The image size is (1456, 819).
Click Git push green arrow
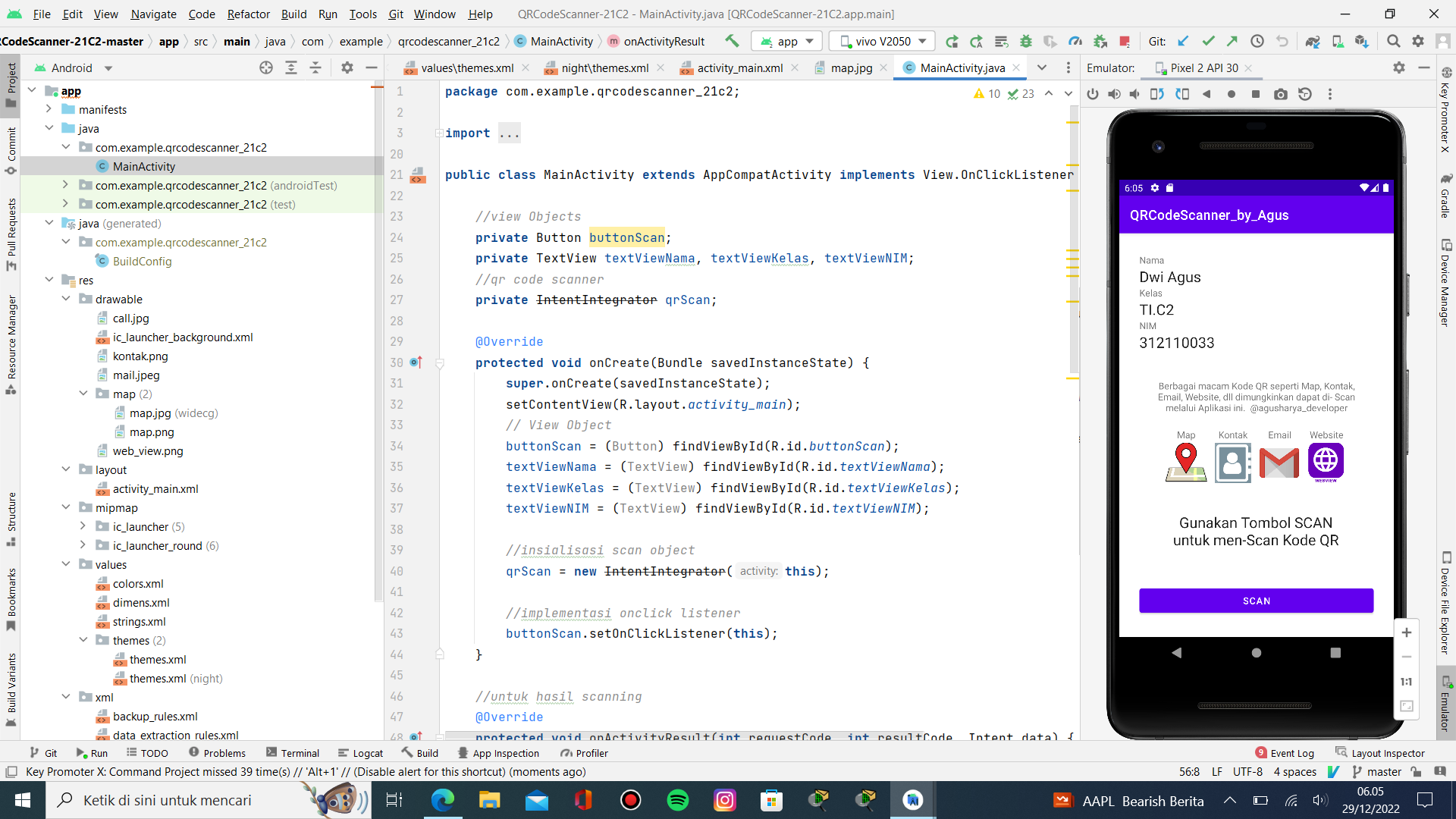(x=1232, y=41)
